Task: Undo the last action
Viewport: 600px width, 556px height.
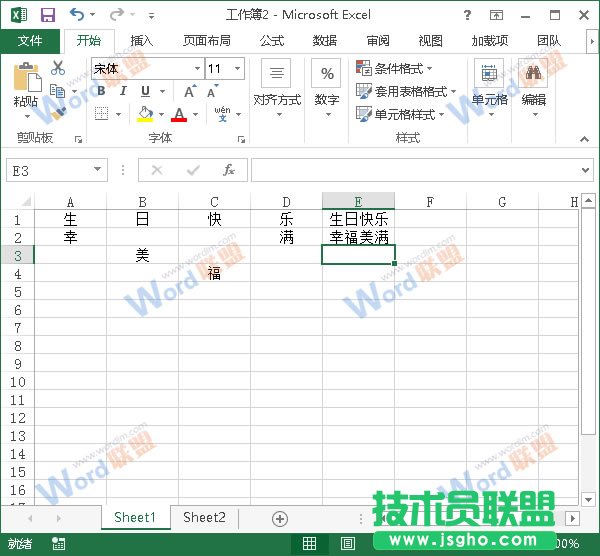Action: (77, 15)
